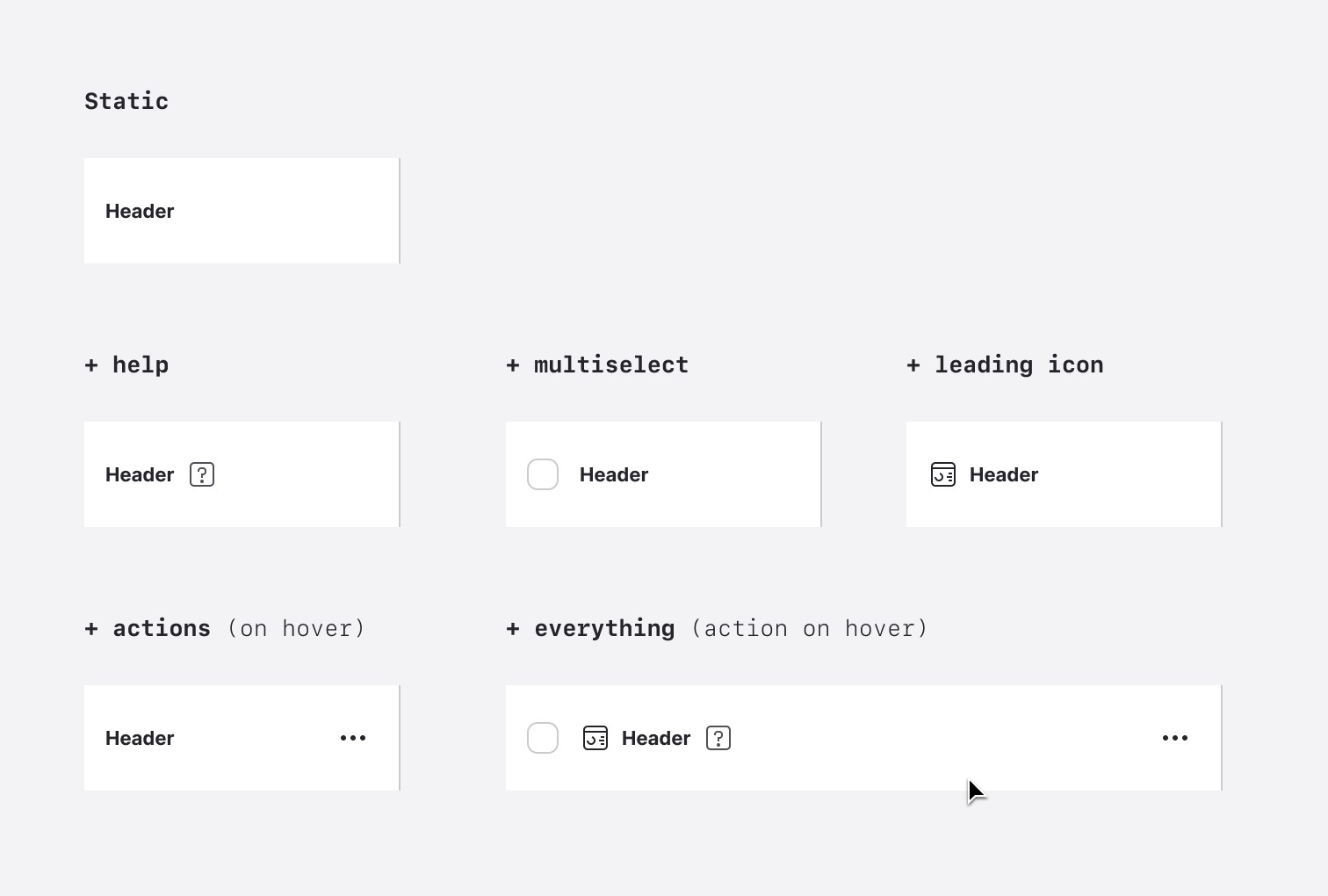Click the Header text in leading icon variant
This screenshot has width=1328, height=896.
tap(1003, 474)
